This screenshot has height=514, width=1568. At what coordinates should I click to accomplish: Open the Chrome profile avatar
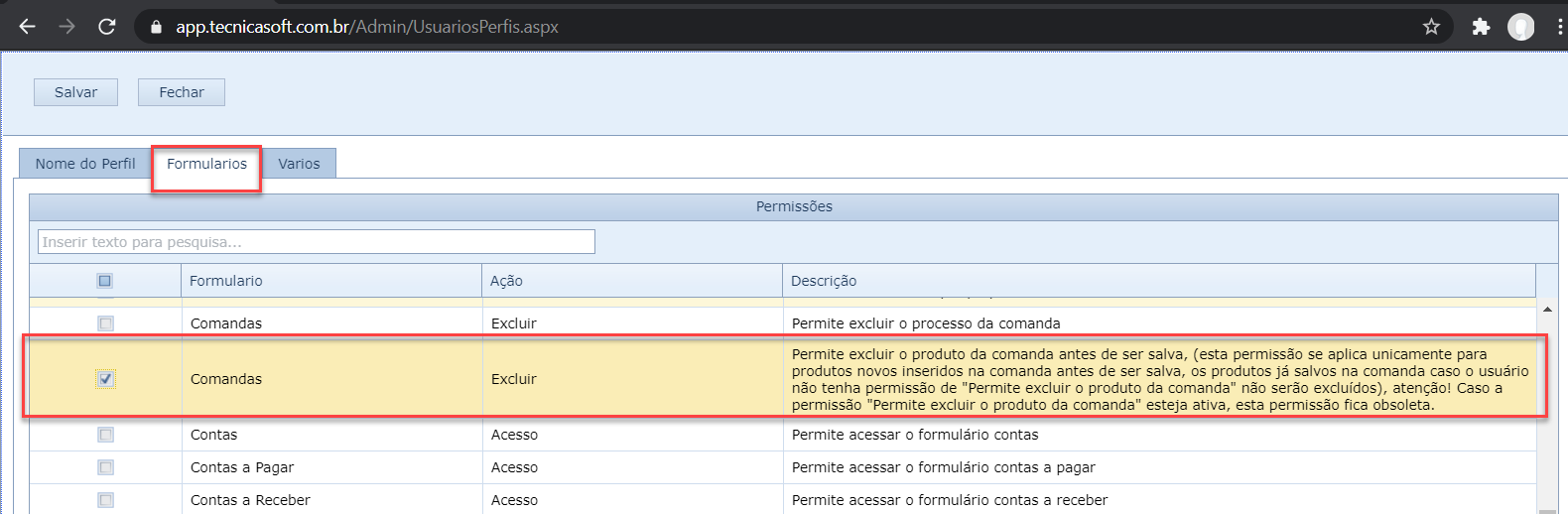[x=1520, y=27]
